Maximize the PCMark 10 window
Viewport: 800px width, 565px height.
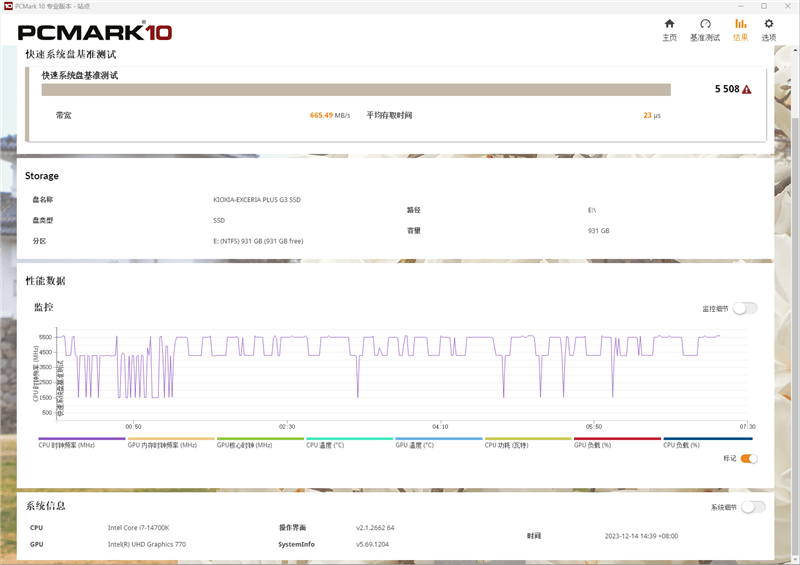coord(763,6)
